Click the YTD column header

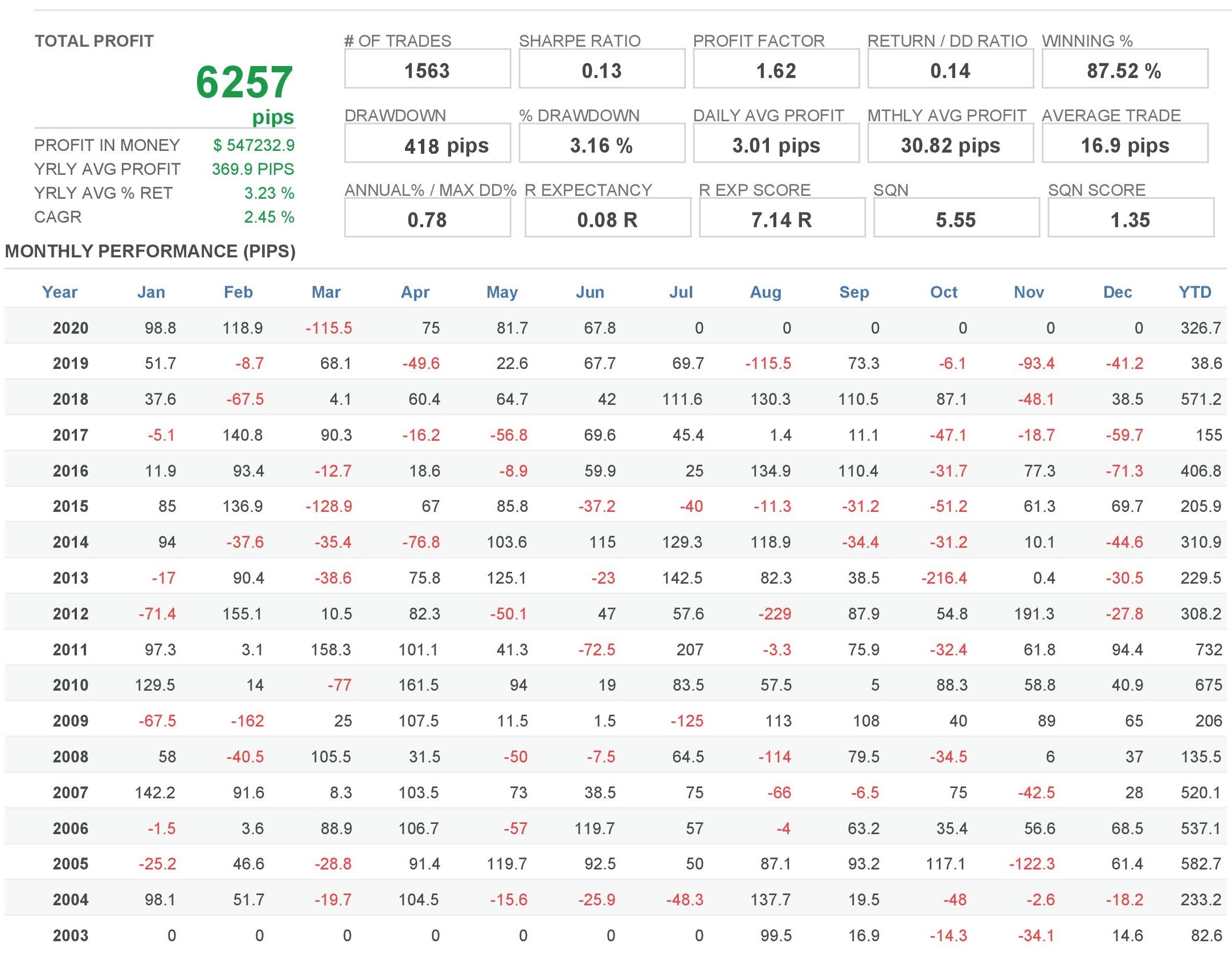[1194, 292]
